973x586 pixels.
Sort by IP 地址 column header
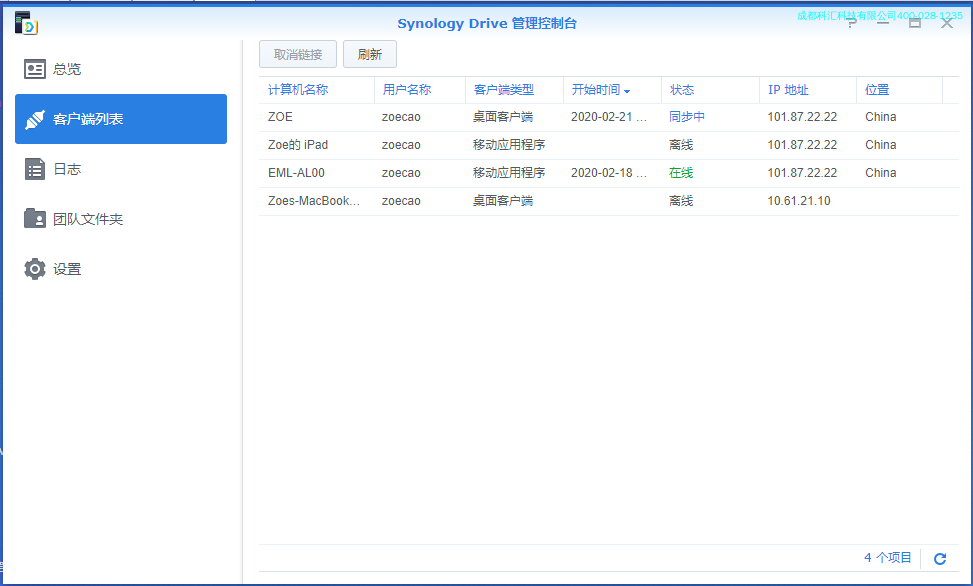pyautogui.click(x=788, y=90)
